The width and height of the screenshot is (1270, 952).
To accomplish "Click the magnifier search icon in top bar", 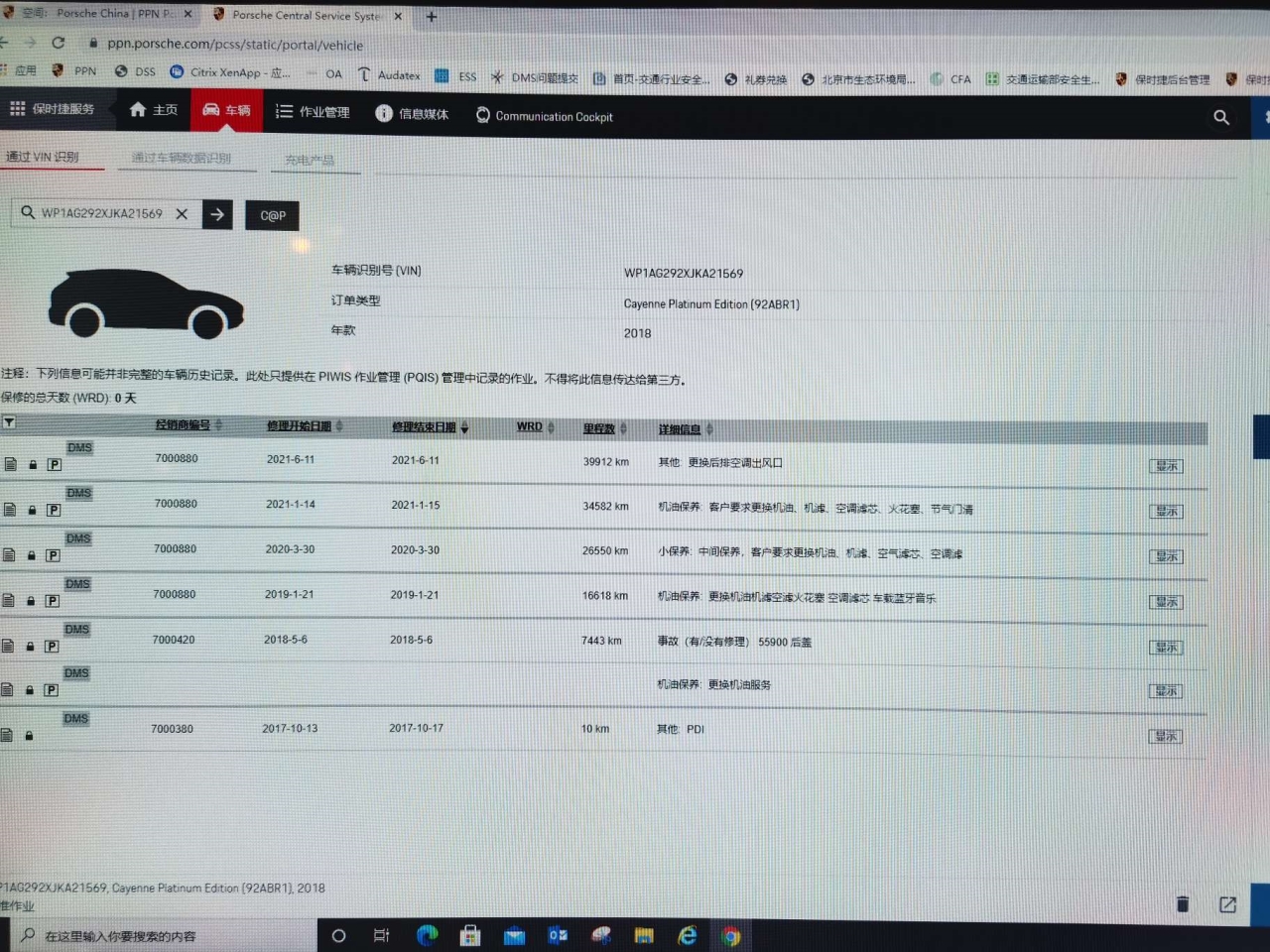I will pos(1221,117).
